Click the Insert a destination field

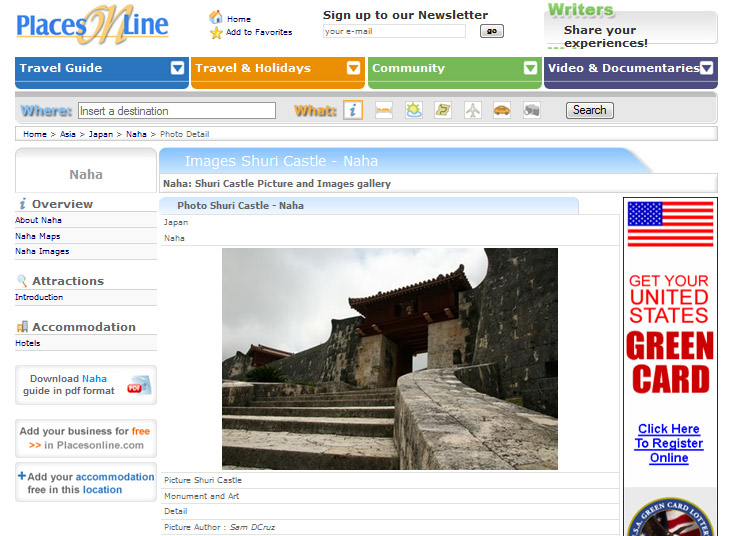tap(177, 111)
